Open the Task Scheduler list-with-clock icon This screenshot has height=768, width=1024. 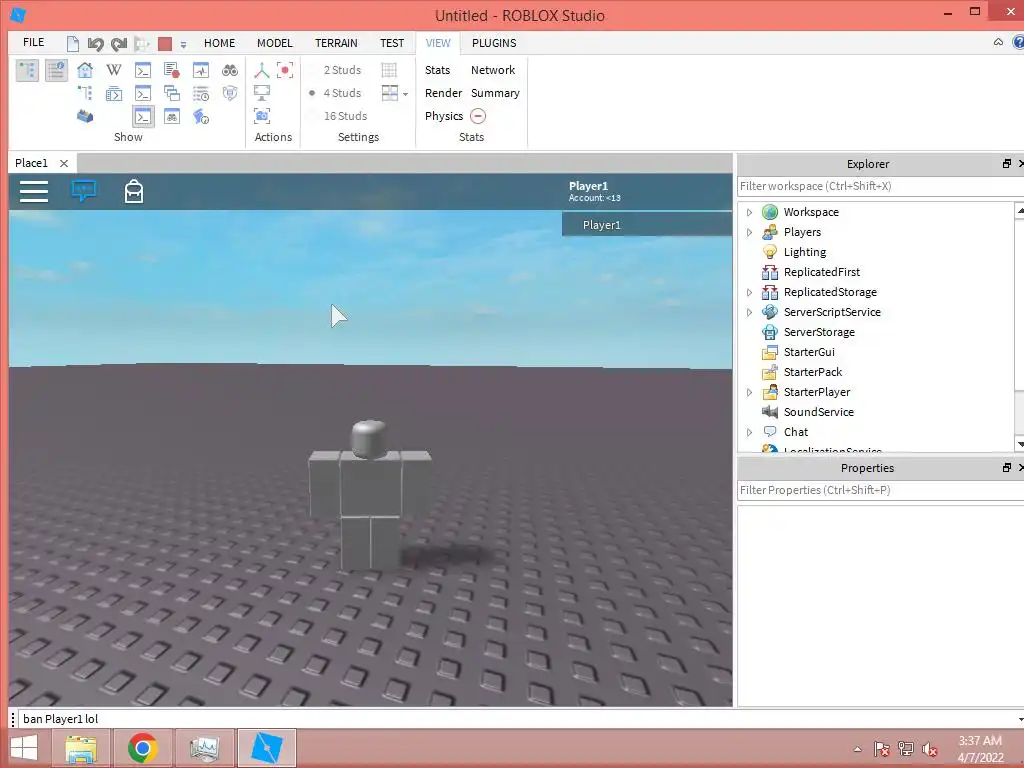coord(200,93)
